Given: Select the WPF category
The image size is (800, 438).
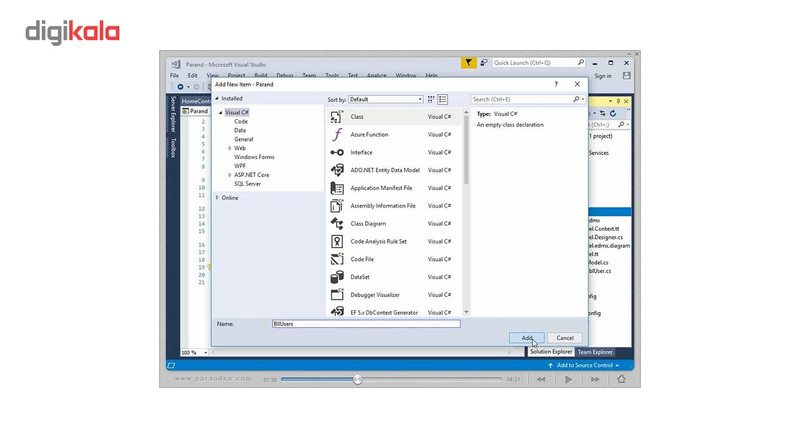Looking at the screenshot, I should [x=240, y=166].
